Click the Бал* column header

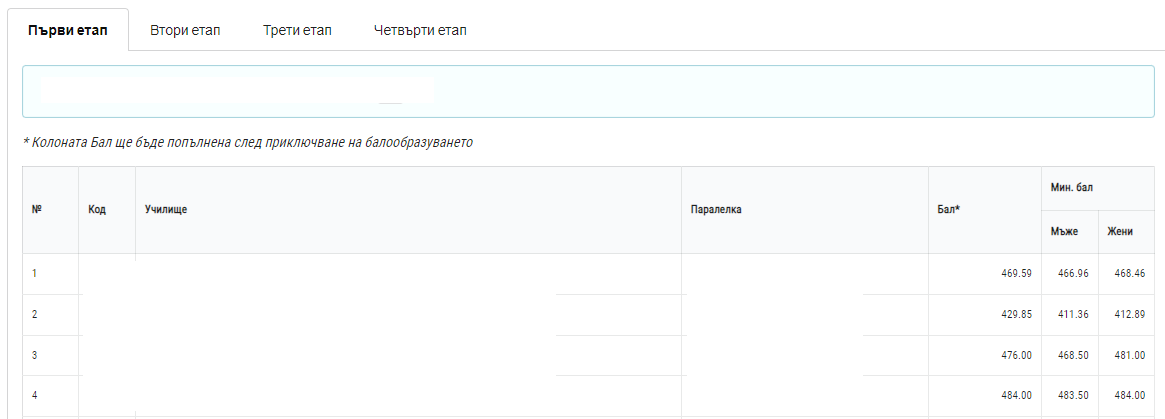(x=949, y=210)
